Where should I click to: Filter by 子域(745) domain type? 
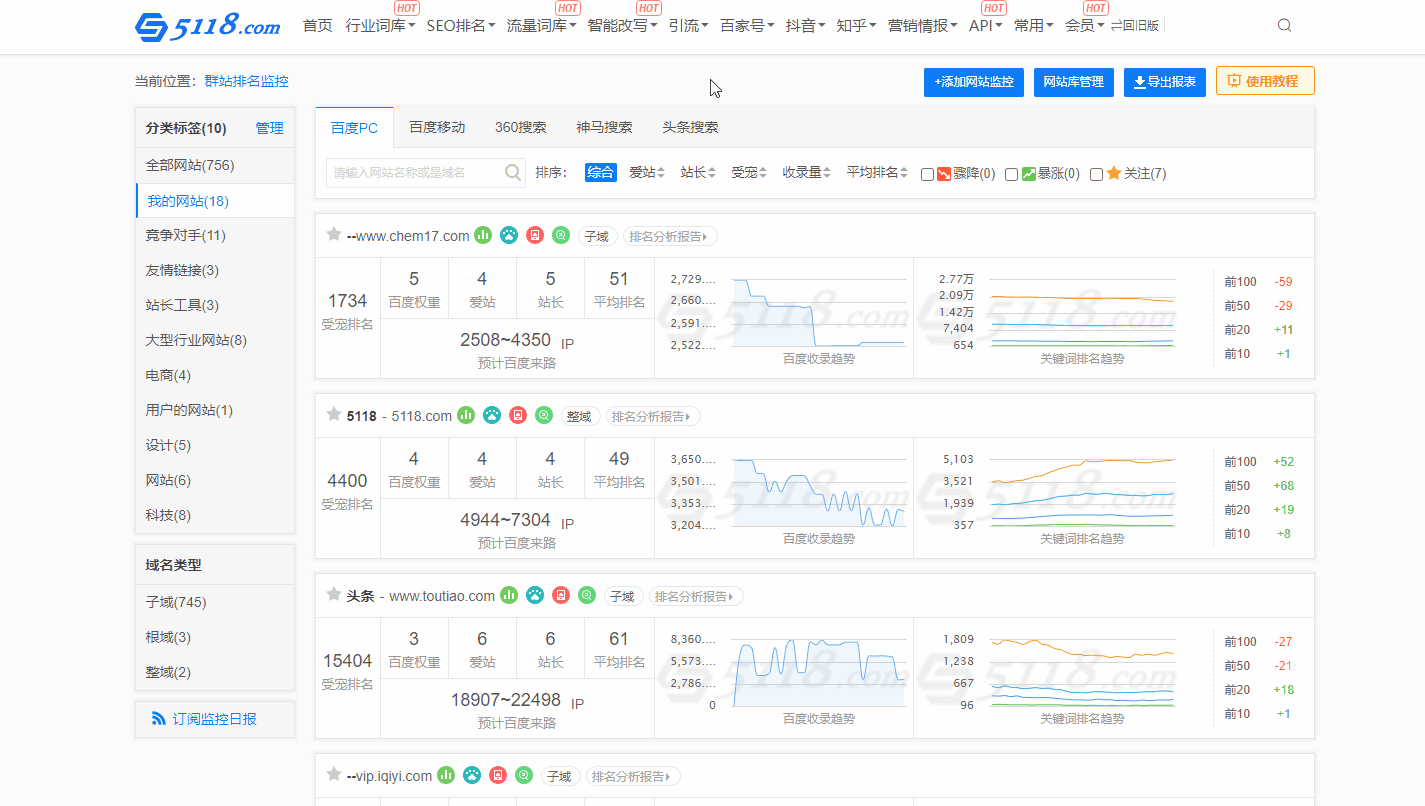tap(215, 603)
